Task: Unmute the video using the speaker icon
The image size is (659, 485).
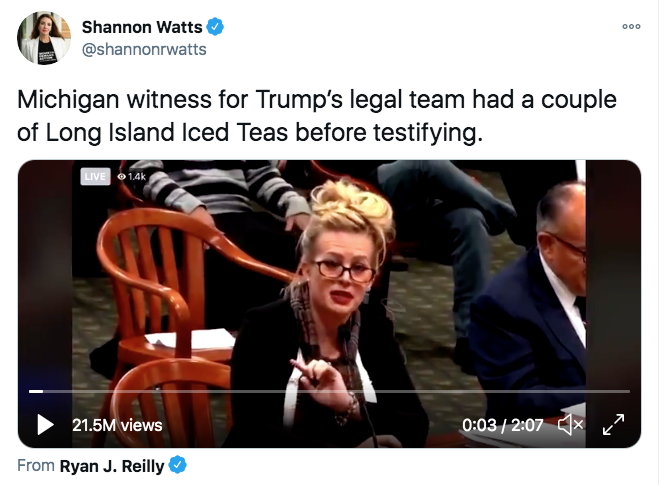Action: (x=570, y=424)
